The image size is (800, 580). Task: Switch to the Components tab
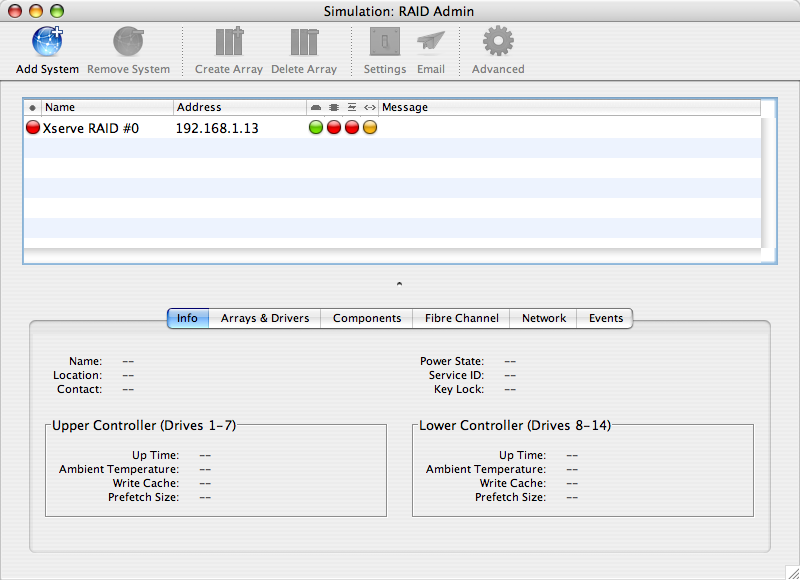point(367,318)
